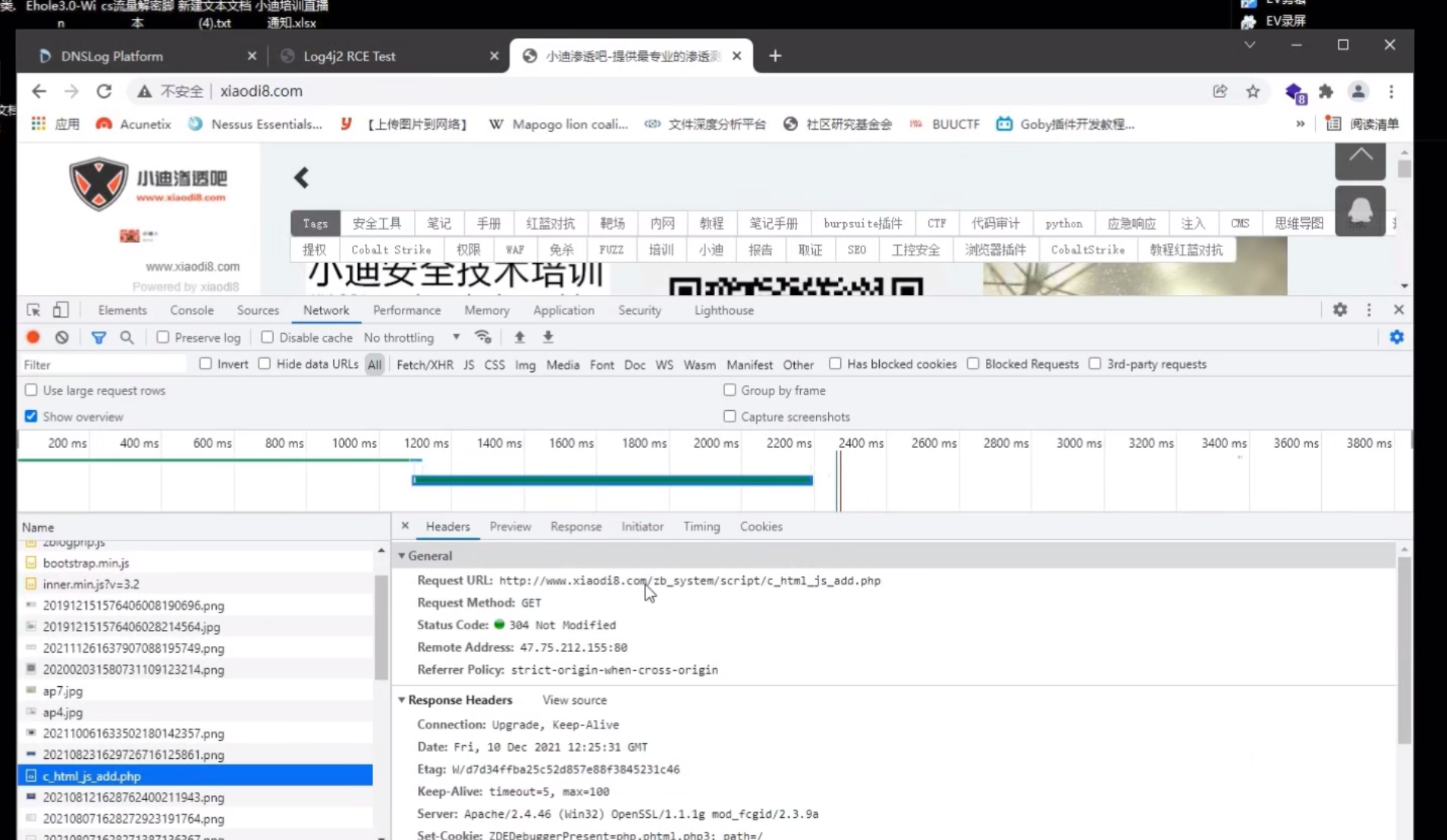Open network settings blue gear
Image resolution: width=1447 pixels, height=840 pixels.
coord(1397,337)
